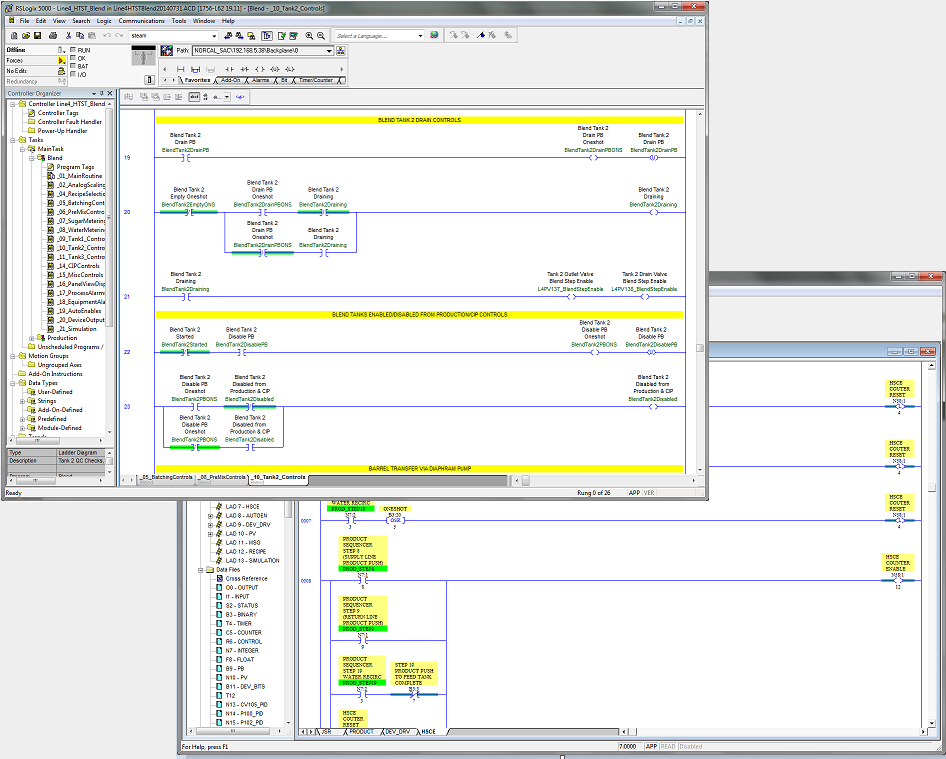Click the pin icon on Controller Organizer
The image size is (946, 759).
click(101, 94)
